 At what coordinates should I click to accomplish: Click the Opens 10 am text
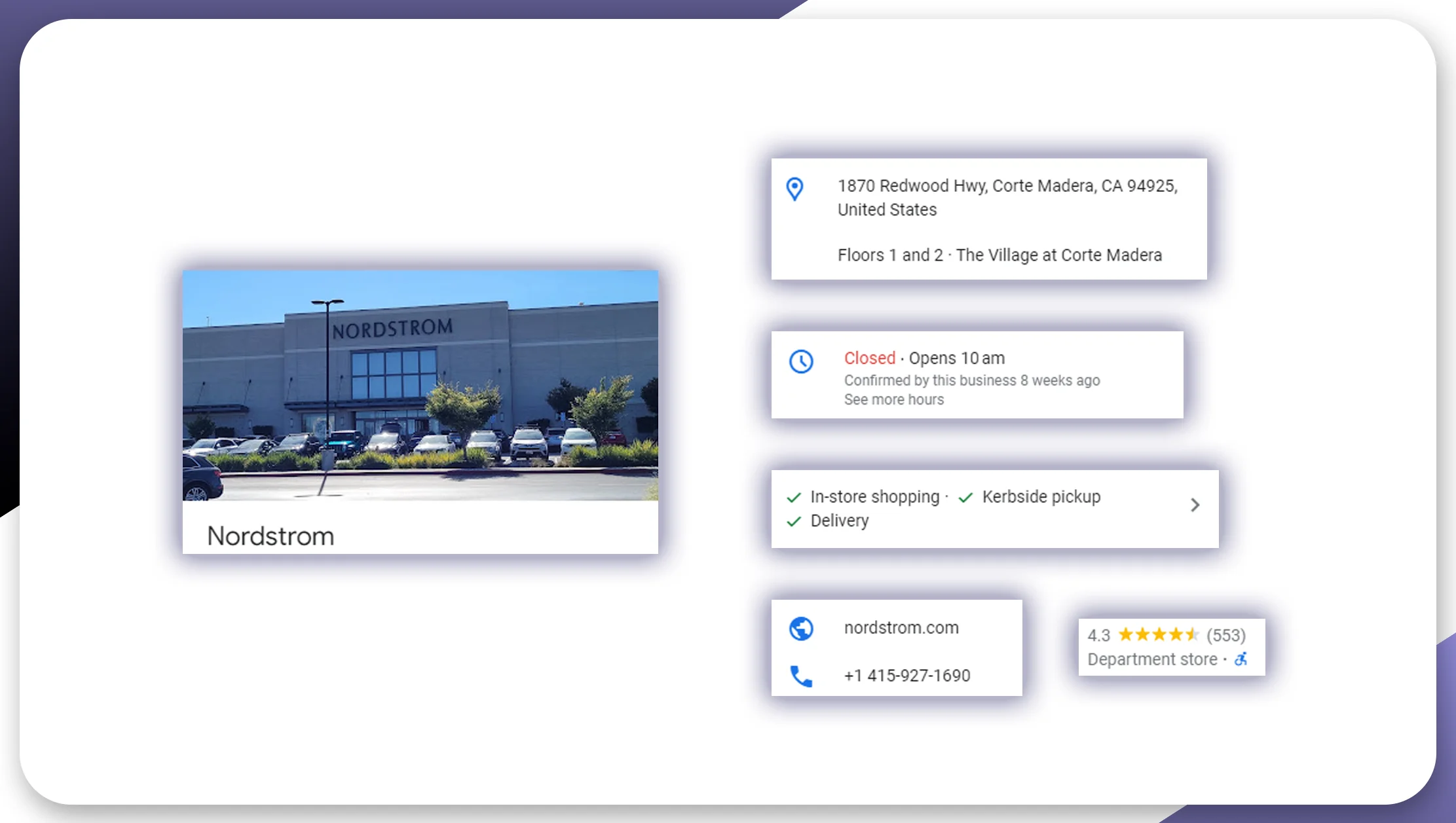coord(956,358)
